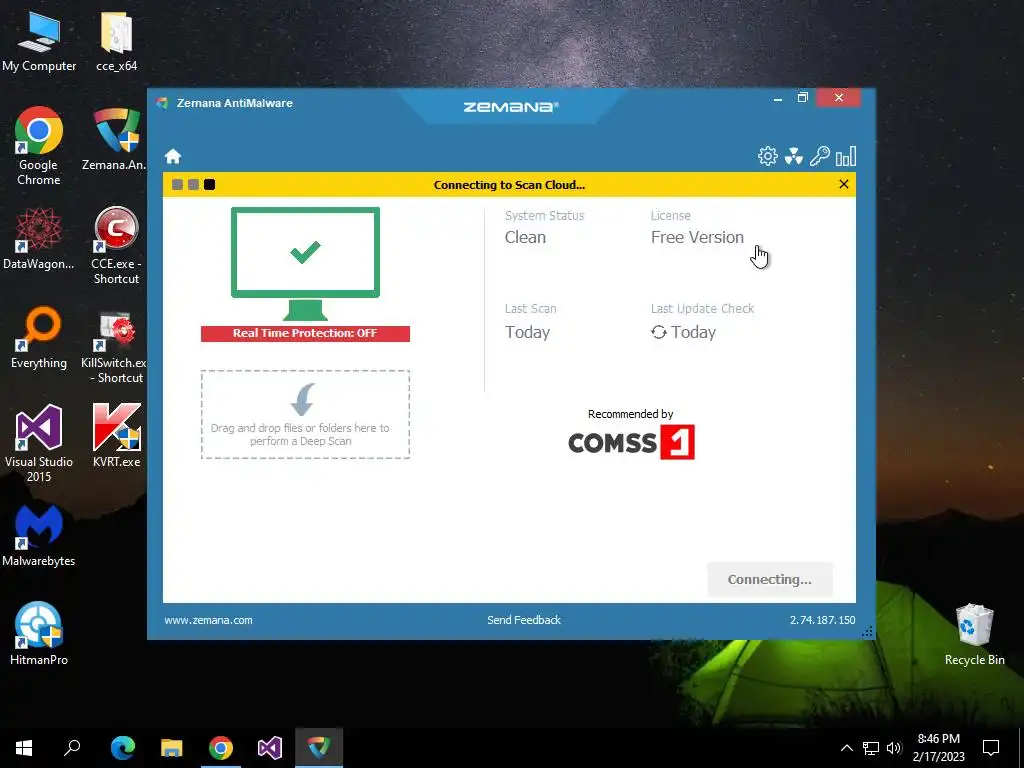Click the green monitor status graphic
The image size is (1024, 768).
coord(305,263)
